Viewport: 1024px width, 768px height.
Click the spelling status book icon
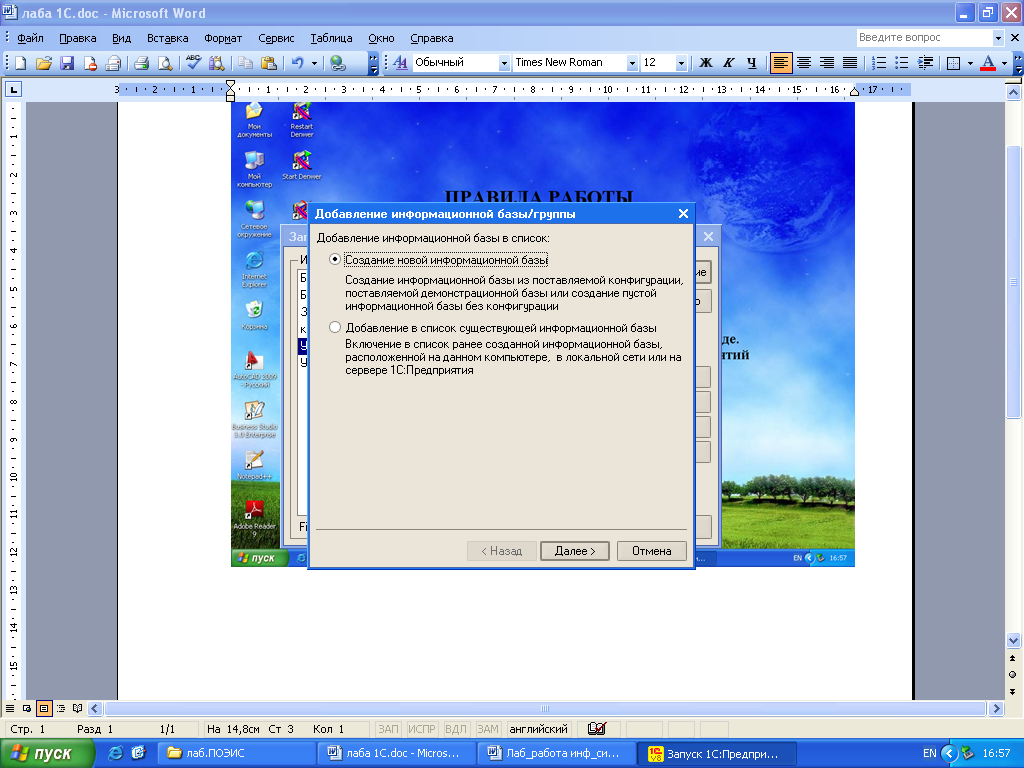point(597,729)
